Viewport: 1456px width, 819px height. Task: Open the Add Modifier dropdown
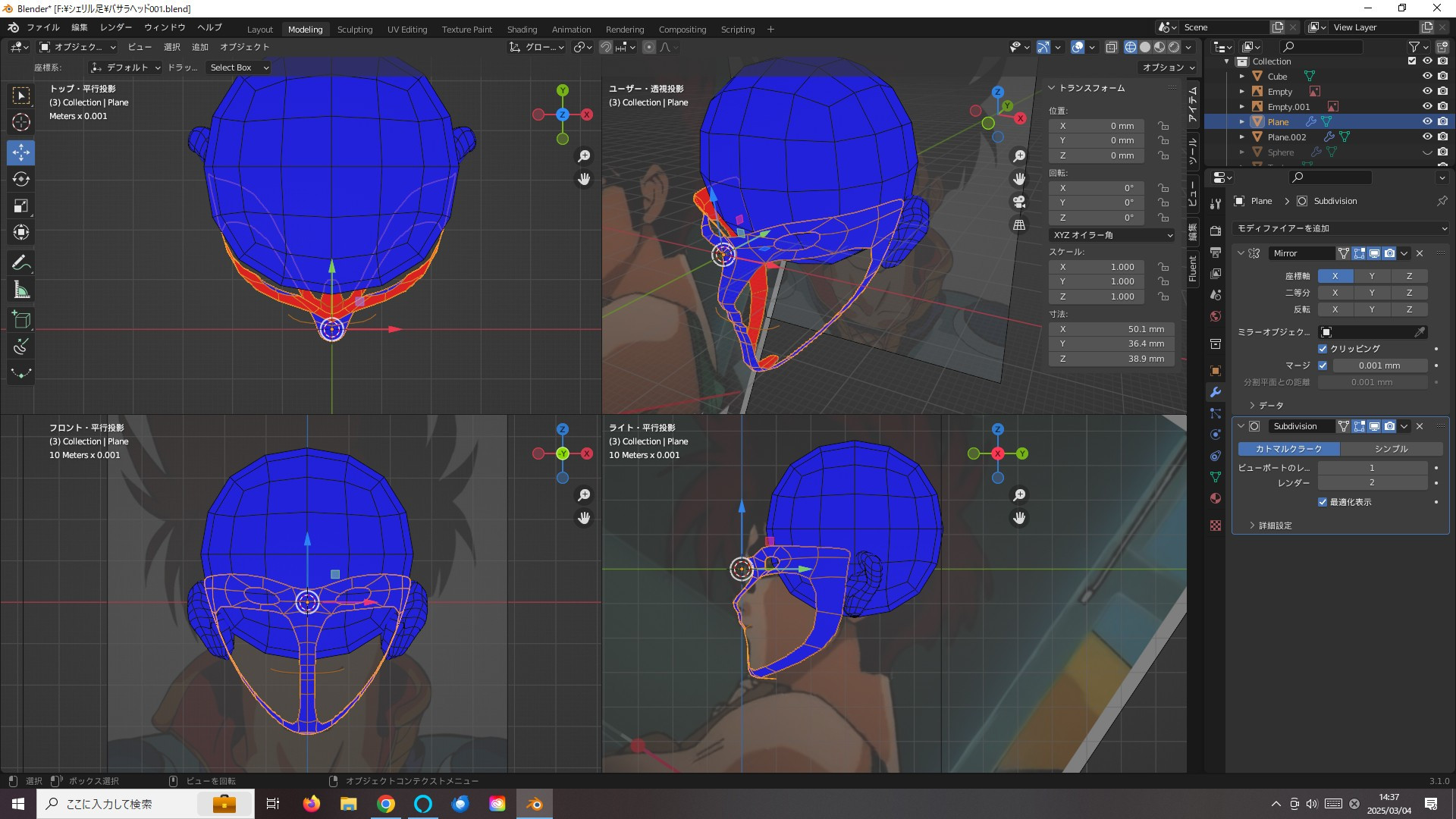(x=1341, y=228)
